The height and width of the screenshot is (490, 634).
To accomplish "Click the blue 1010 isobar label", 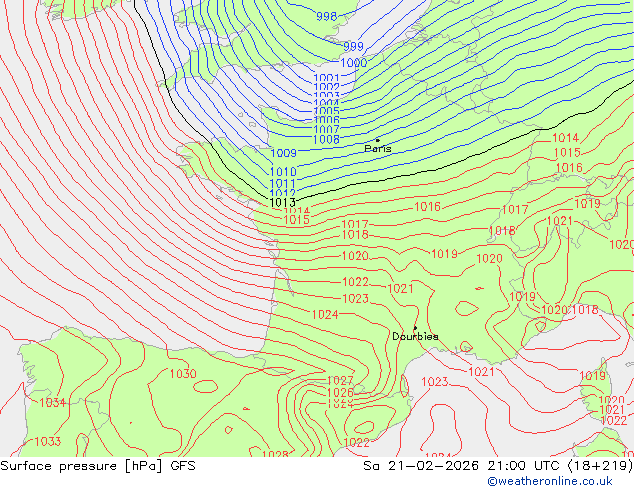I will pos(283,172).
